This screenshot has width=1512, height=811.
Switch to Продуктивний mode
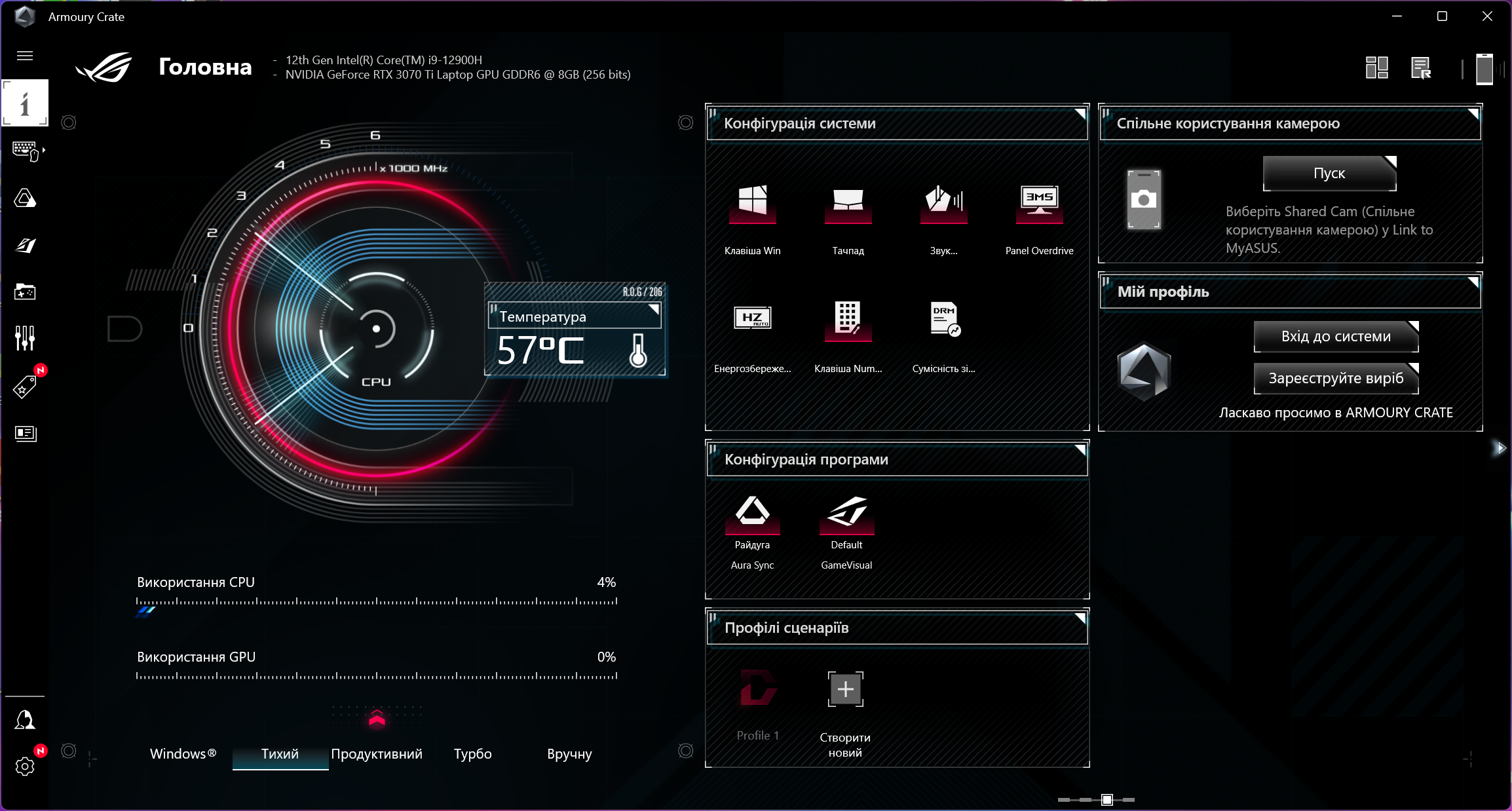377,754
